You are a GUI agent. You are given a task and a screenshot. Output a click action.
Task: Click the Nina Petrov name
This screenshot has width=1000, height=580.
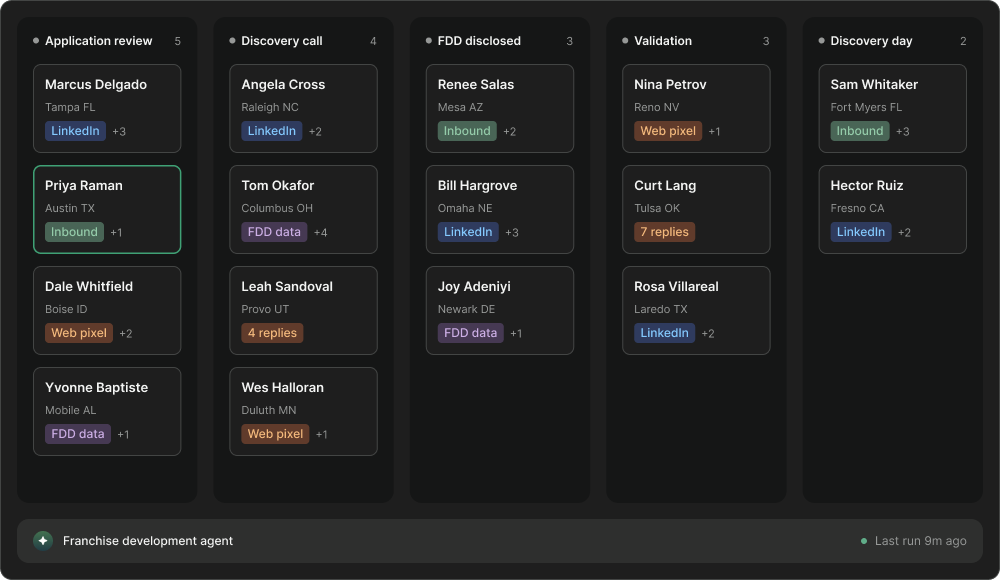click(x=670, y=84)
